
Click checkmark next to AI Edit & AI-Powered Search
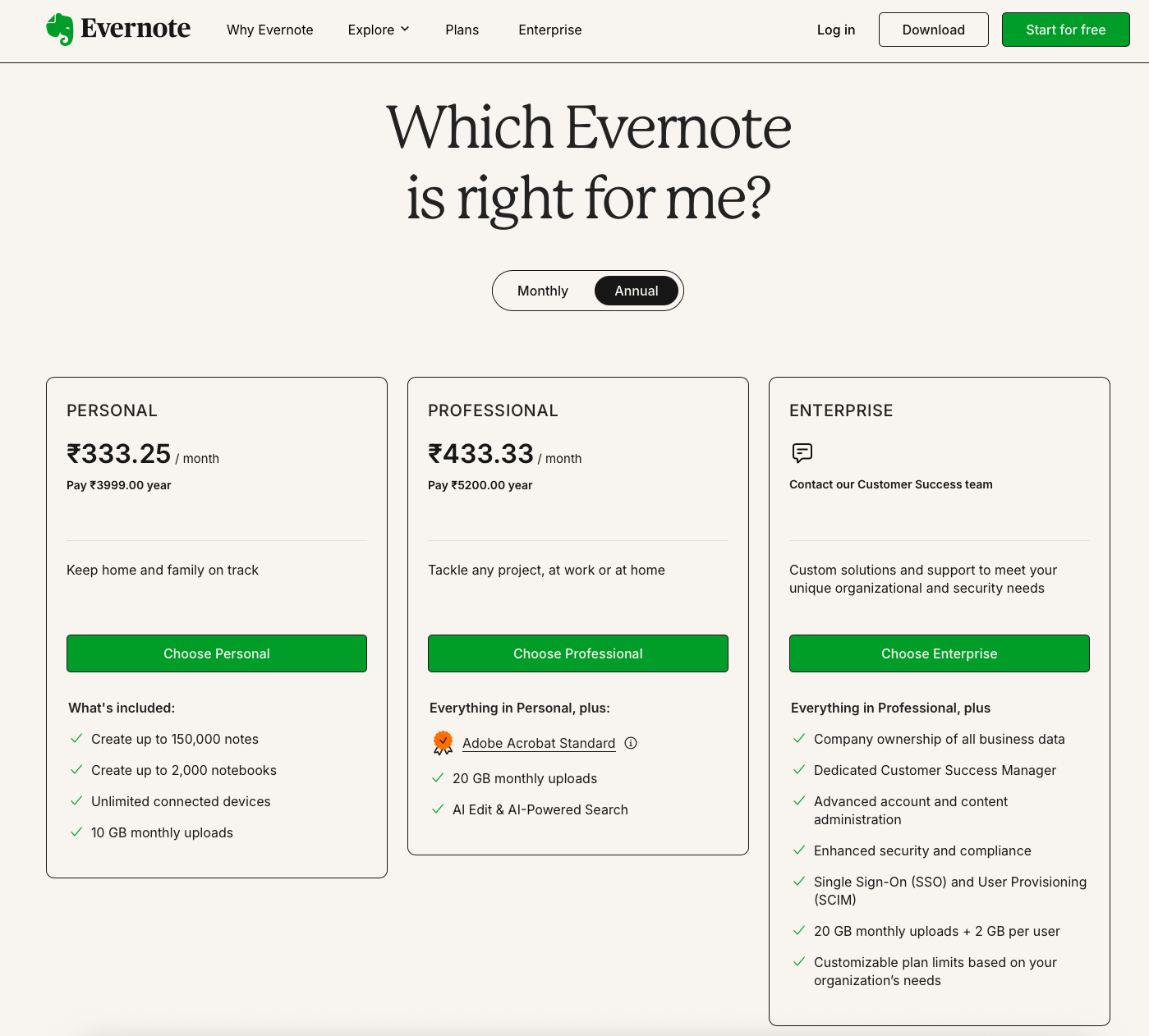click(x=438, y=809)
